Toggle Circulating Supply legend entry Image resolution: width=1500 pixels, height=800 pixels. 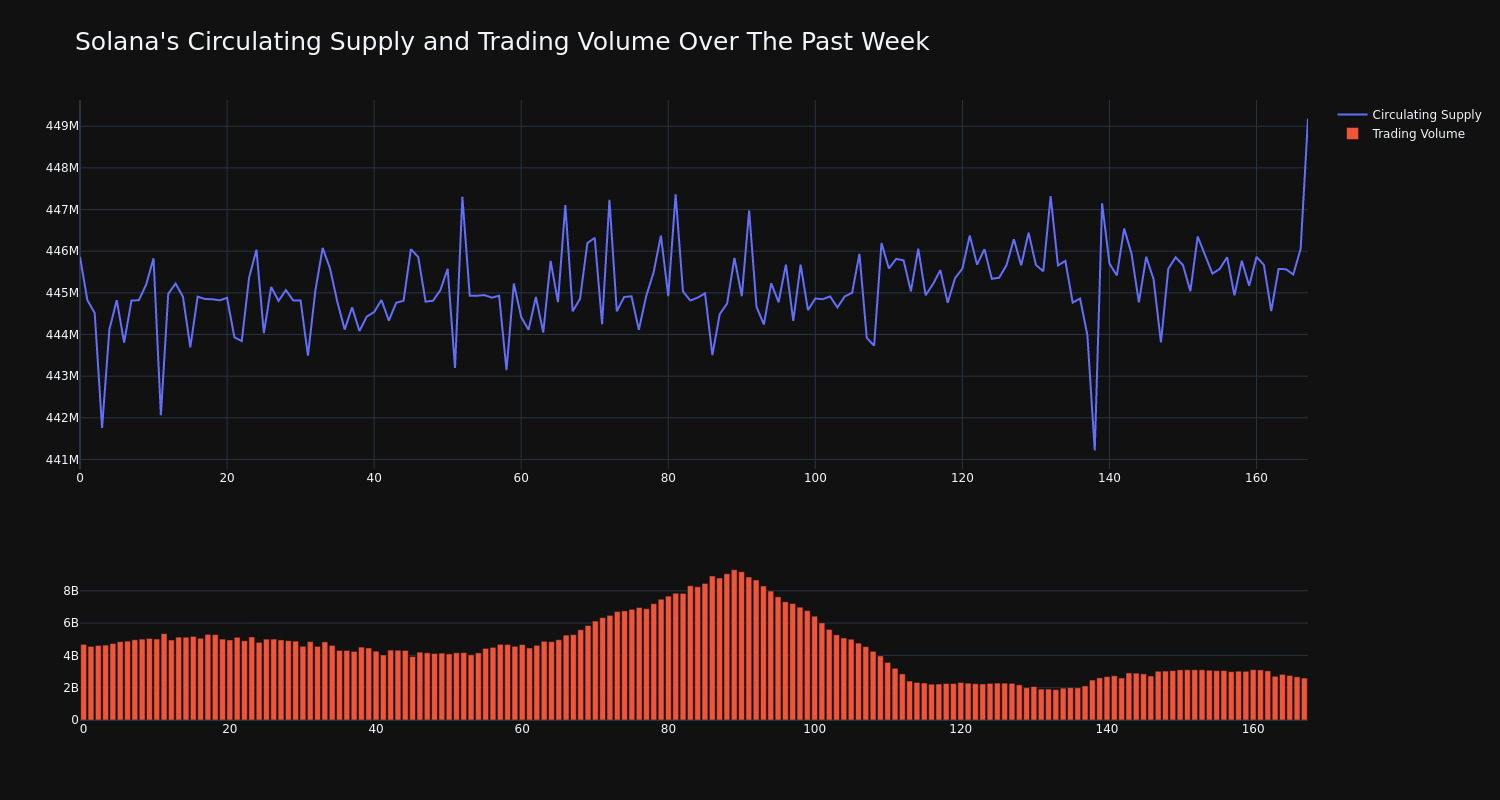pos(1409,115)
